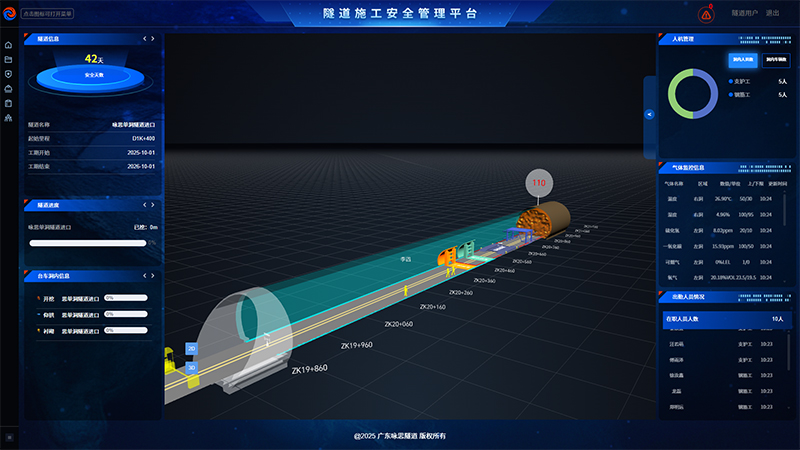Select the shield safety icon in sidebar
The height and width of the screenshot is (450, 800).
click(8, 74)
